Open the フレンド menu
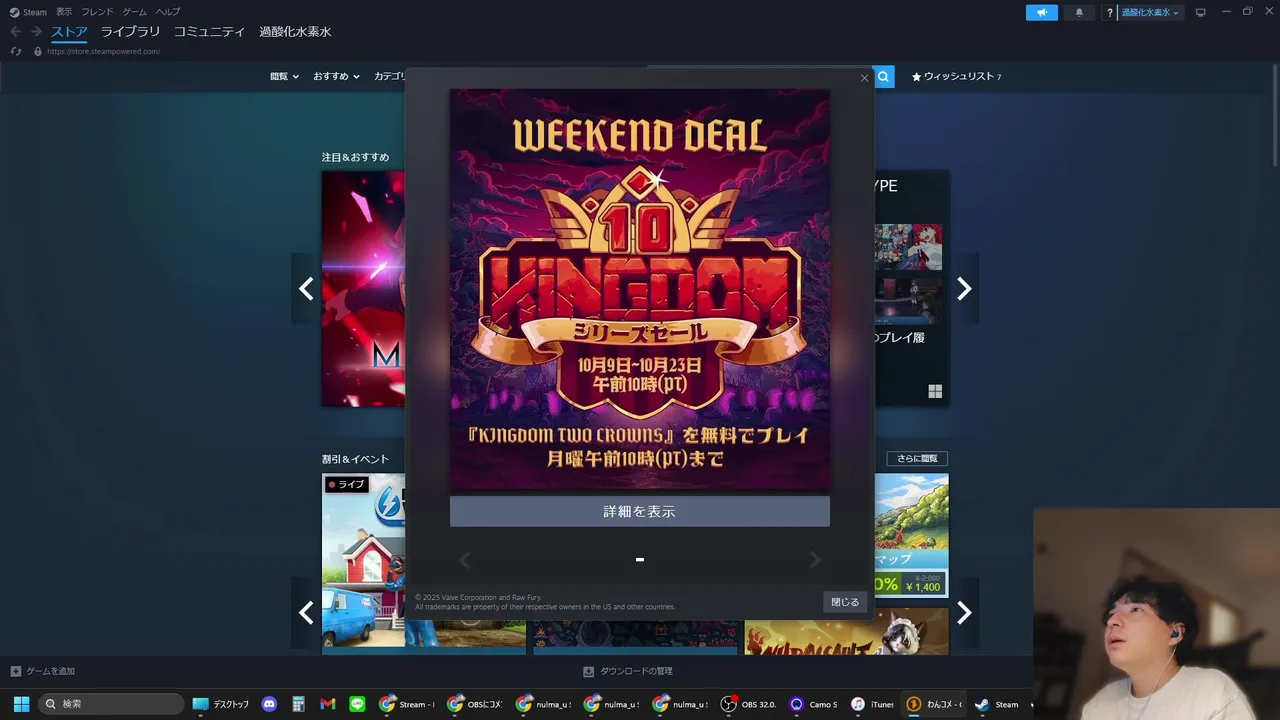1280x720 pixels. click(98, 12)
